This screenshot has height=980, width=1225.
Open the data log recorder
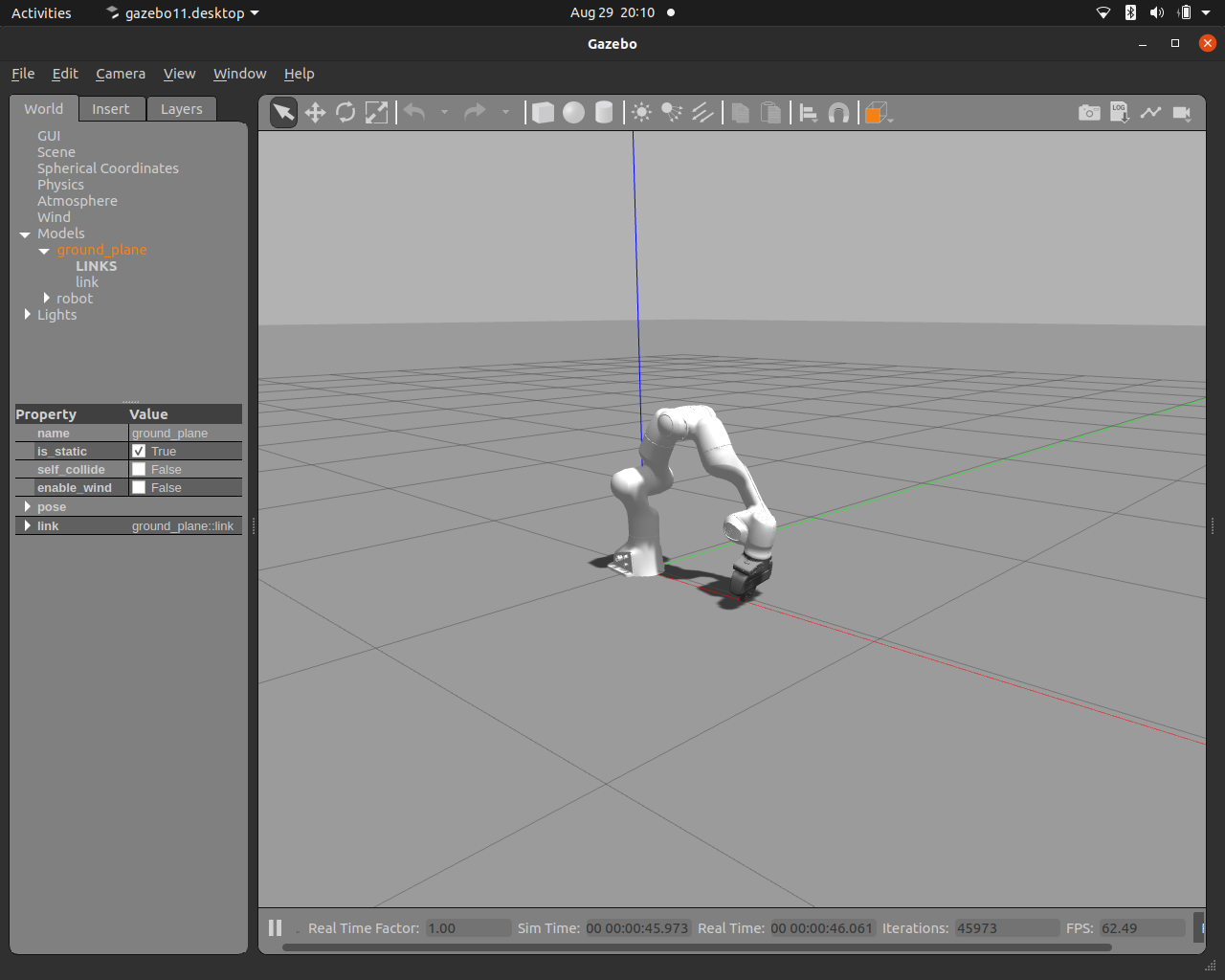1120,113
